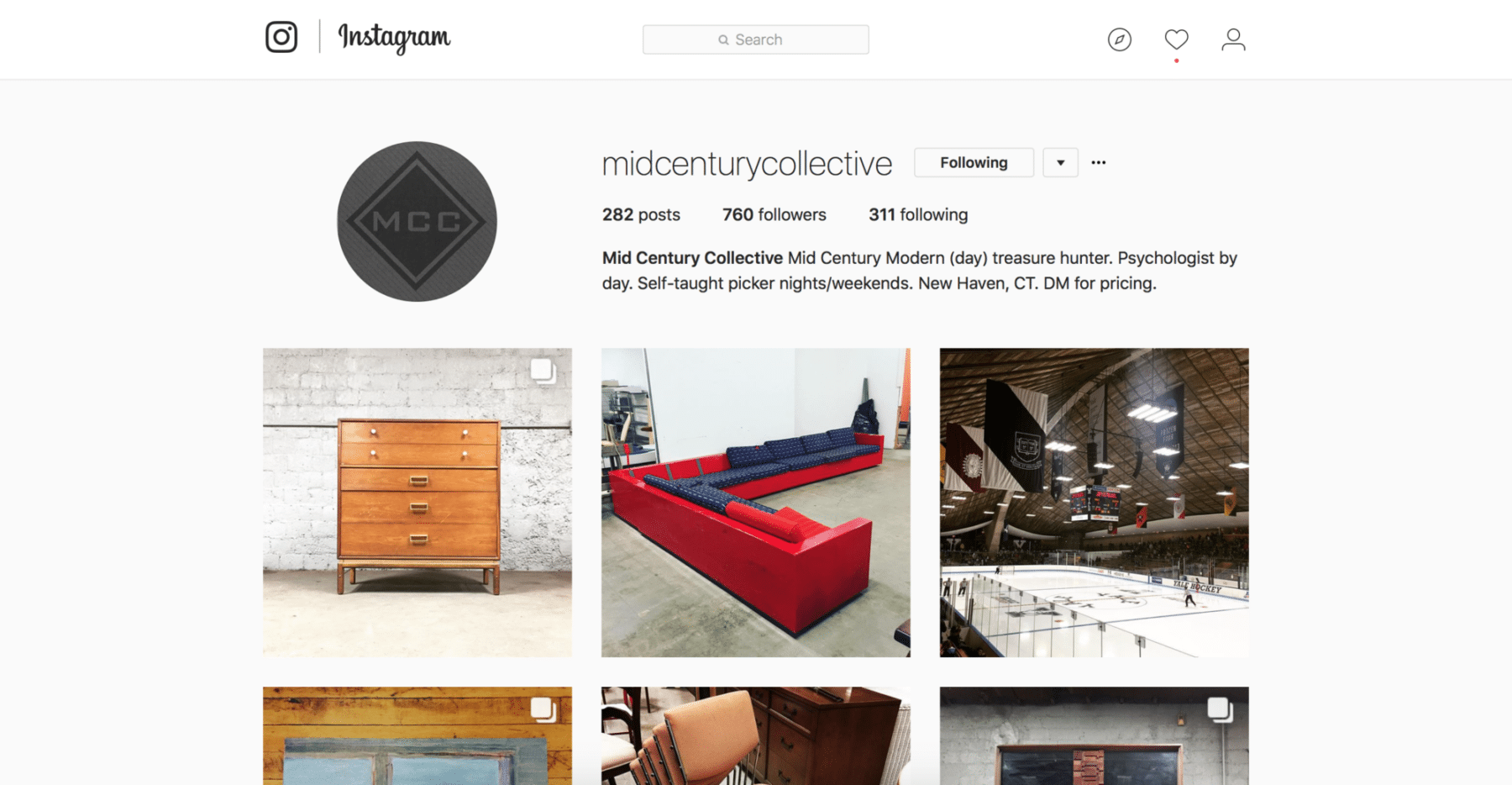Click the 282 posts count
The width and height of the screenshot is (1512, 785).
641,214
